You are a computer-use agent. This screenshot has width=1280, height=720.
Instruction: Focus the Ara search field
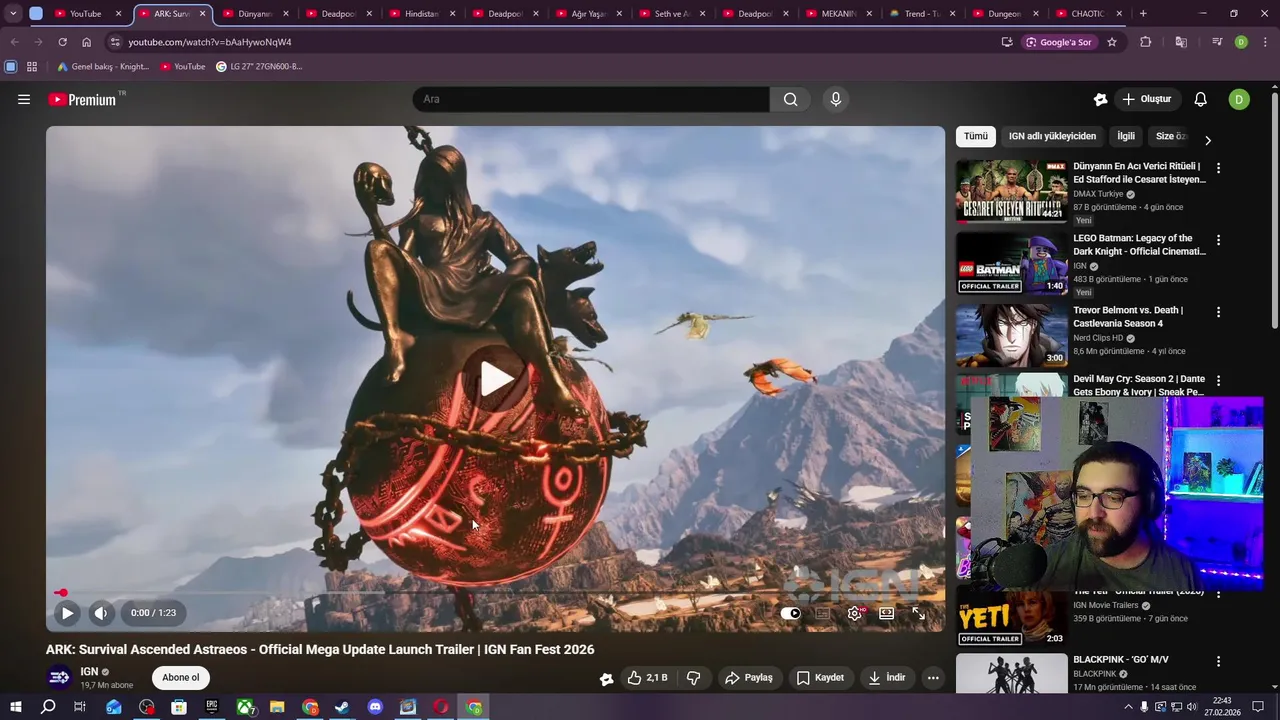tap(591, 99)
